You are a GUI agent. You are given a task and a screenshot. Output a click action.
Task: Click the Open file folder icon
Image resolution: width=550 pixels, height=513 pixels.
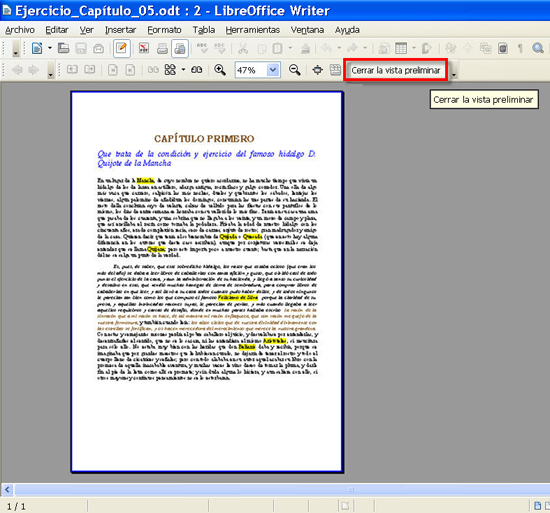click(63, 48)
